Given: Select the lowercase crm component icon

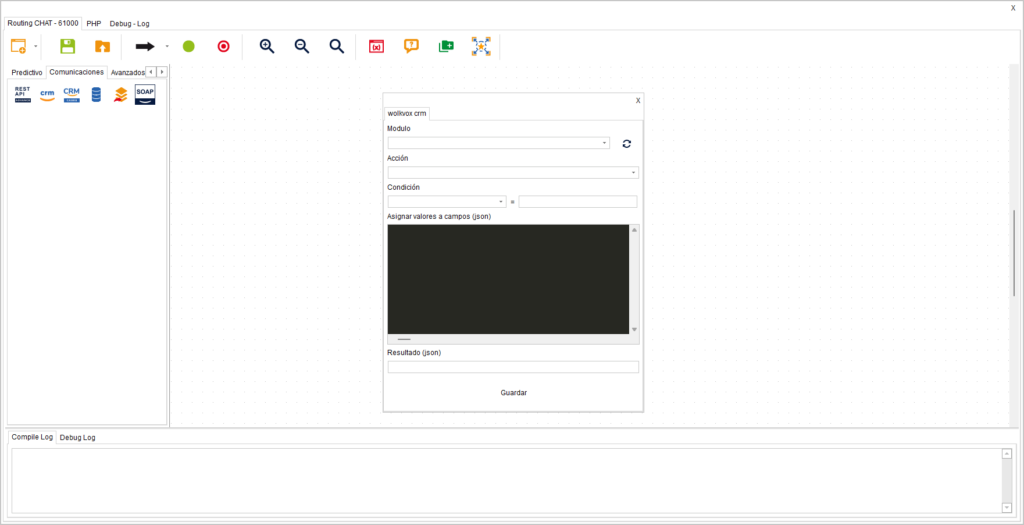Looking at the screenshot, I should pos(47,95).
